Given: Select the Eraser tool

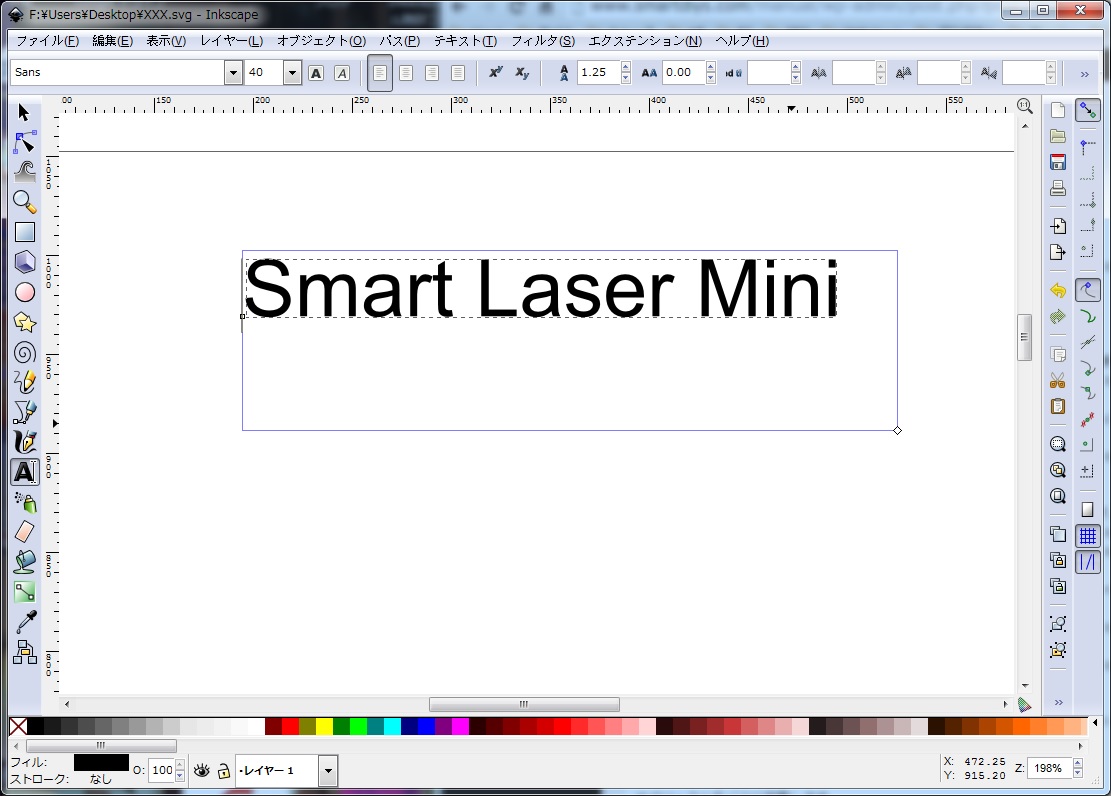Looking at the screenshot, I should tap(24, 532).
